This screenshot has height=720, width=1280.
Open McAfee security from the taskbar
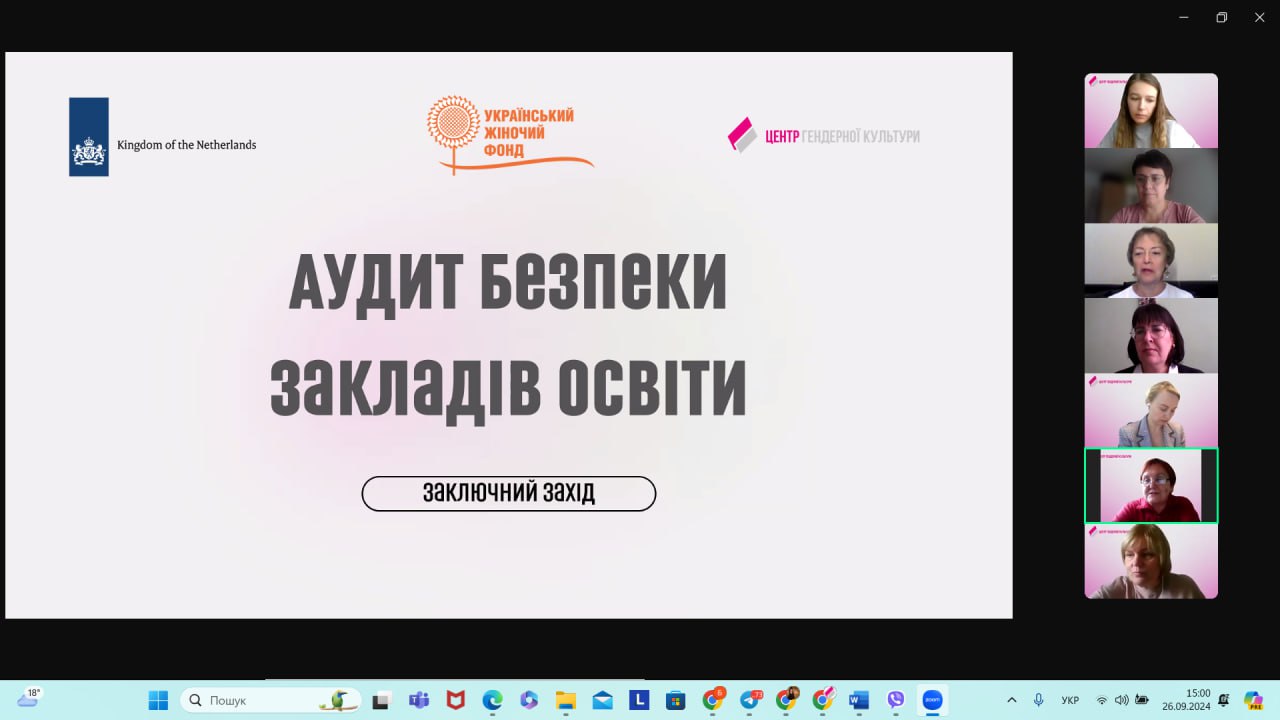point(455,700)
